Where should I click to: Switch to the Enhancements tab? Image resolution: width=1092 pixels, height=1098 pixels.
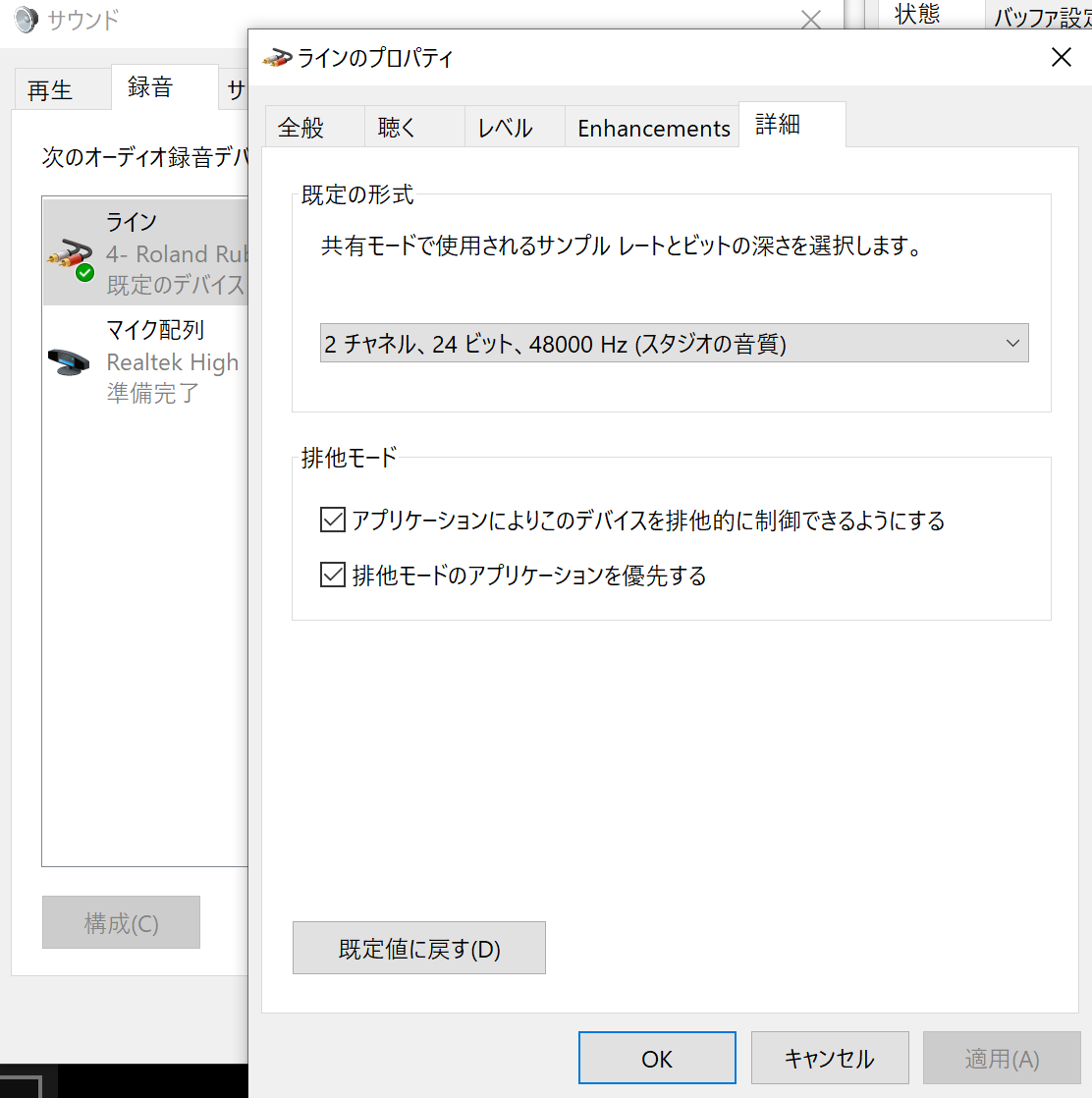tap(652, 127)
